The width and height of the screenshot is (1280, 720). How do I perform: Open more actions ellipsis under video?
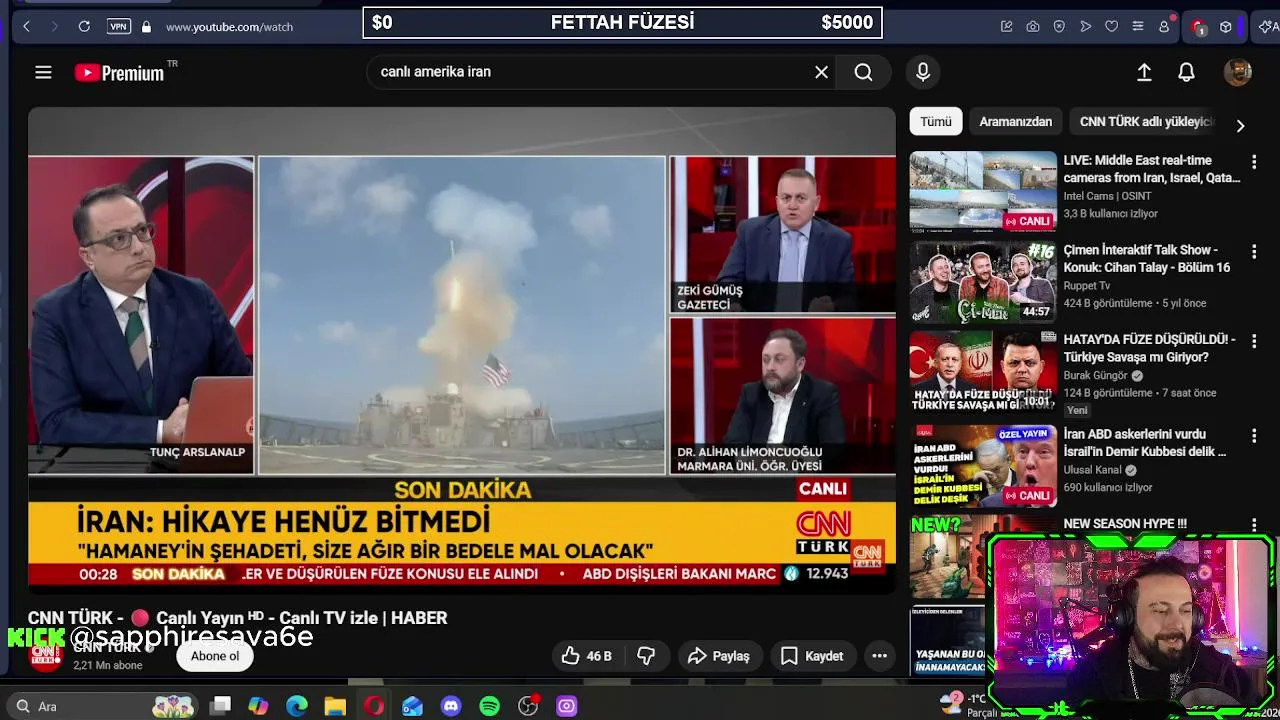coord(879,656)
